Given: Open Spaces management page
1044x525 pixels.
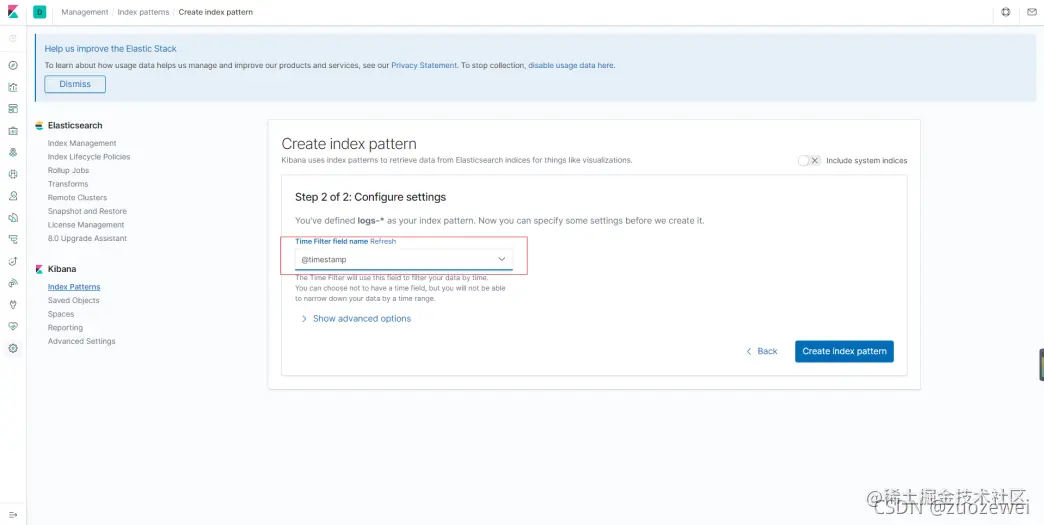Looking at the screenshot, I should [x=61, y=314].
